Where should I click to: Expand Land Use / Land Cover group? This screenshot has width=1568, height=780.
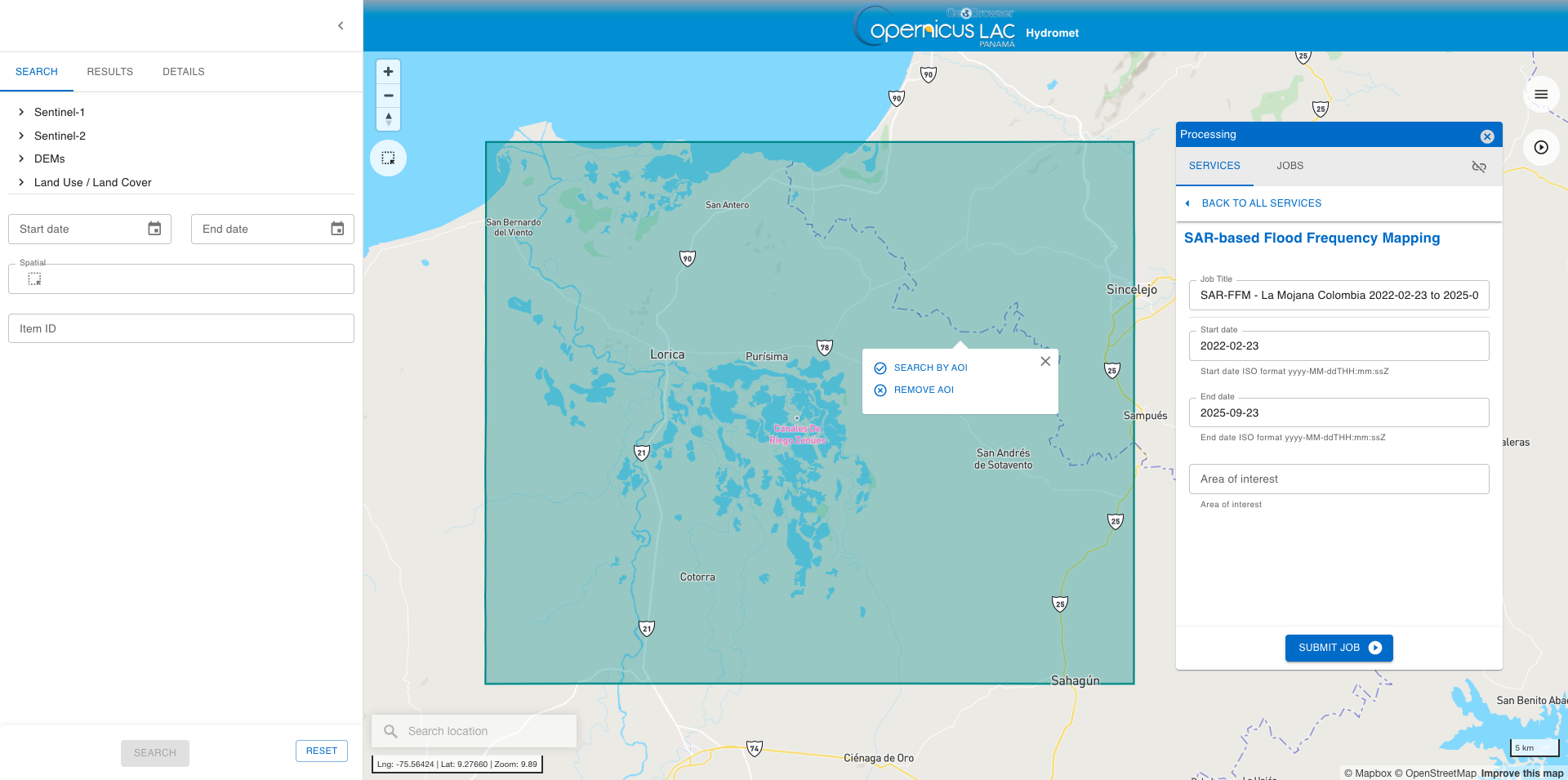pyautogui.click(x=21, y=182)
